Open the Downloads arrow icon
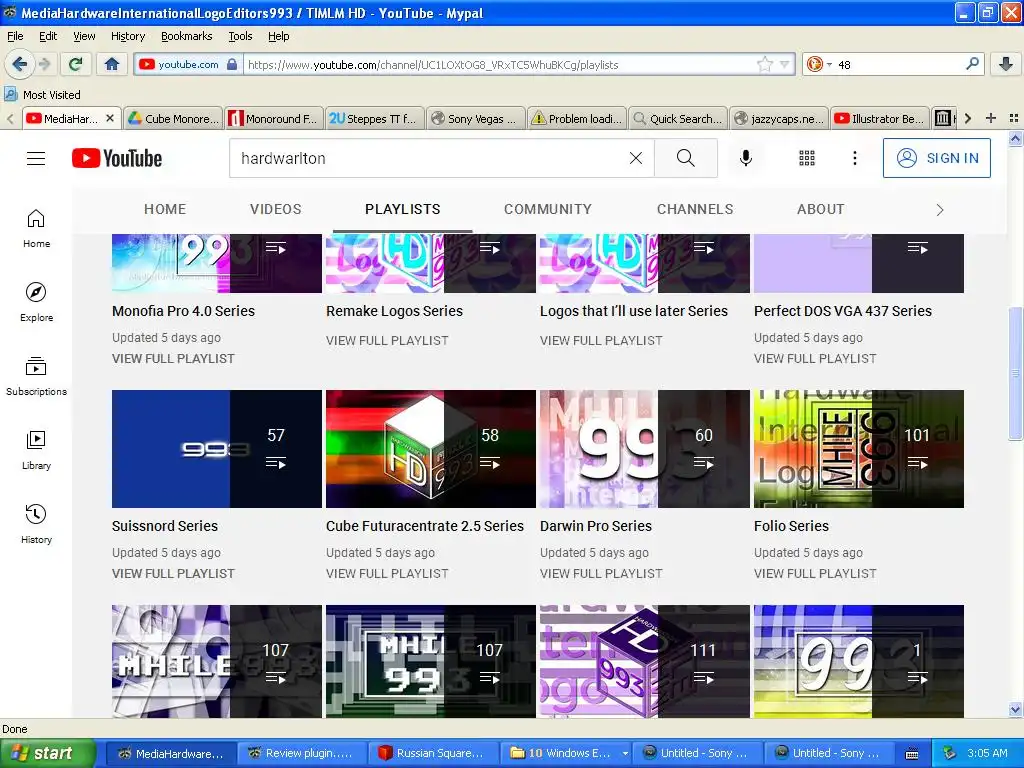The width and height of the screenshot is (1024, 768). click(x=1006, y=64)
